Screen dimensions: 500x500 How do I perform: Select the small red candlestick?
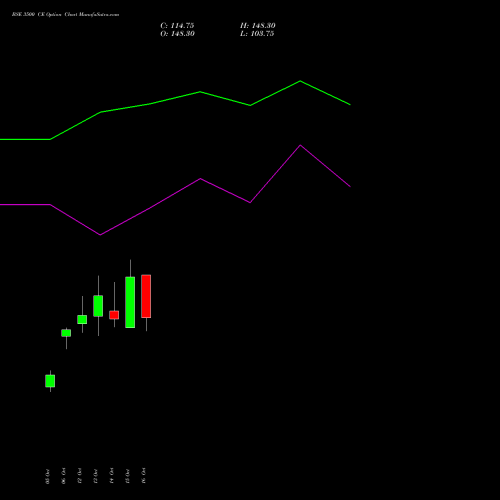click(x=114, y=315)
